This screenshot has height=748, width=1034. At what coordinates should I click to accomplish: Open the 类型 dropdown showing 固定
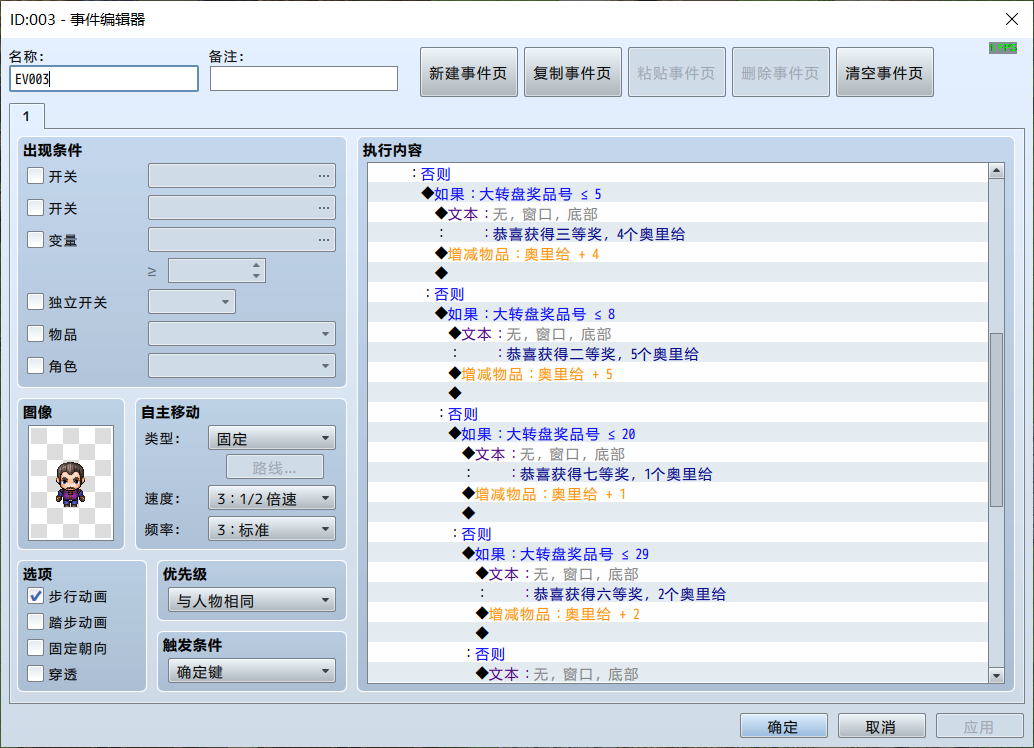pyautogui.click(x=272, y=438)
